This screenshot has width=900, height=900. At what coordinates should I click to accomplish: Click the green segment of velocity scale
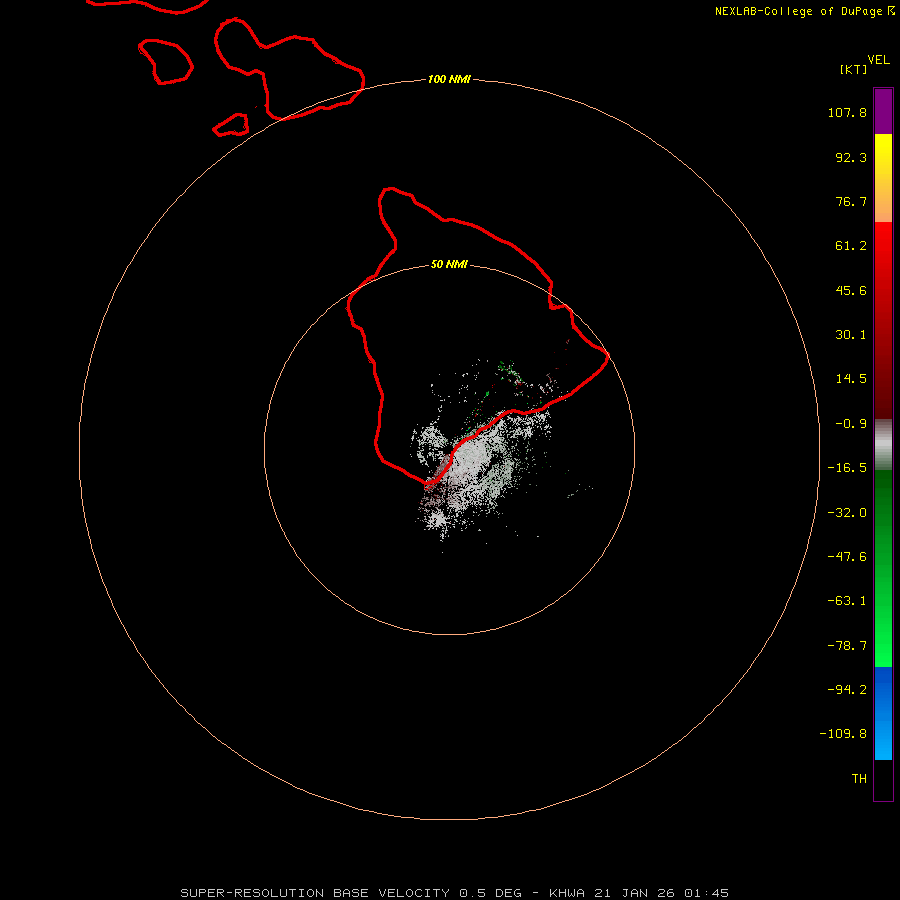click(883, 568)
